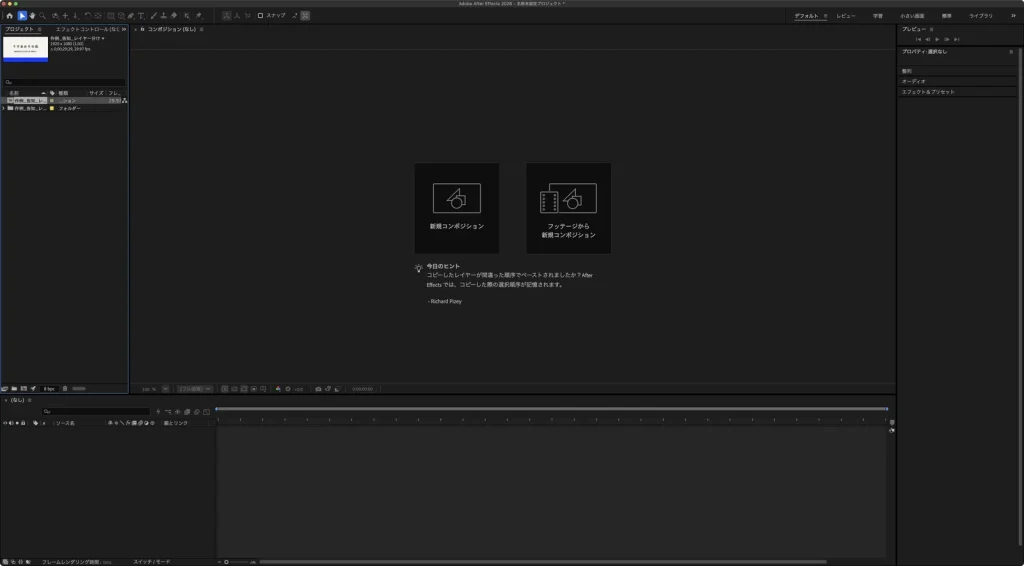1024x566 pixels.
Task: Switch to the レビュー workspace
Action: pyautogui.click(x=846, y=16)
